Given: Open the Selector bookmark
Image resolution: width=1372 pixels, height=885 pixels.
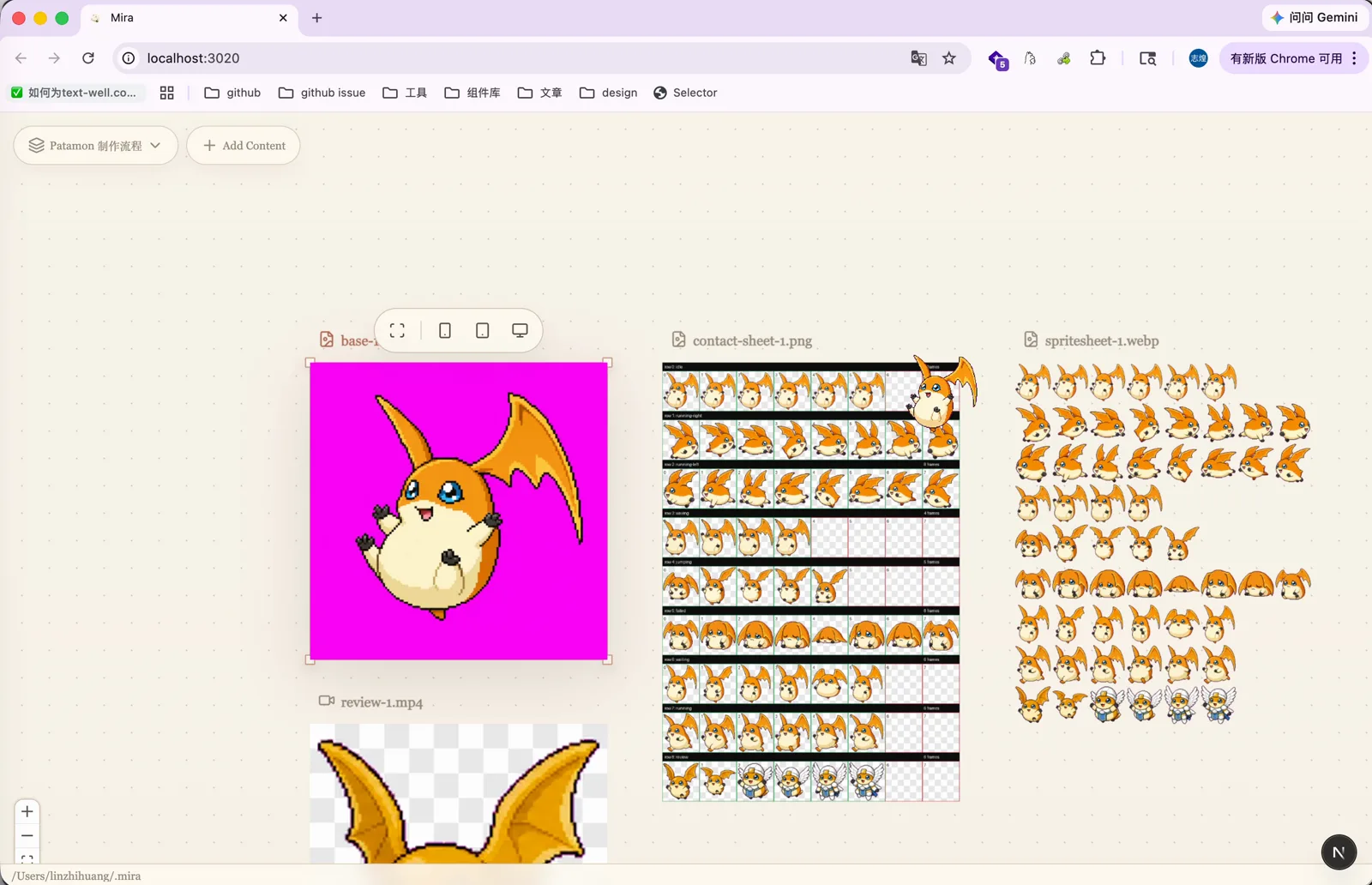Looking at the screenshot, I should click(685, 93).
